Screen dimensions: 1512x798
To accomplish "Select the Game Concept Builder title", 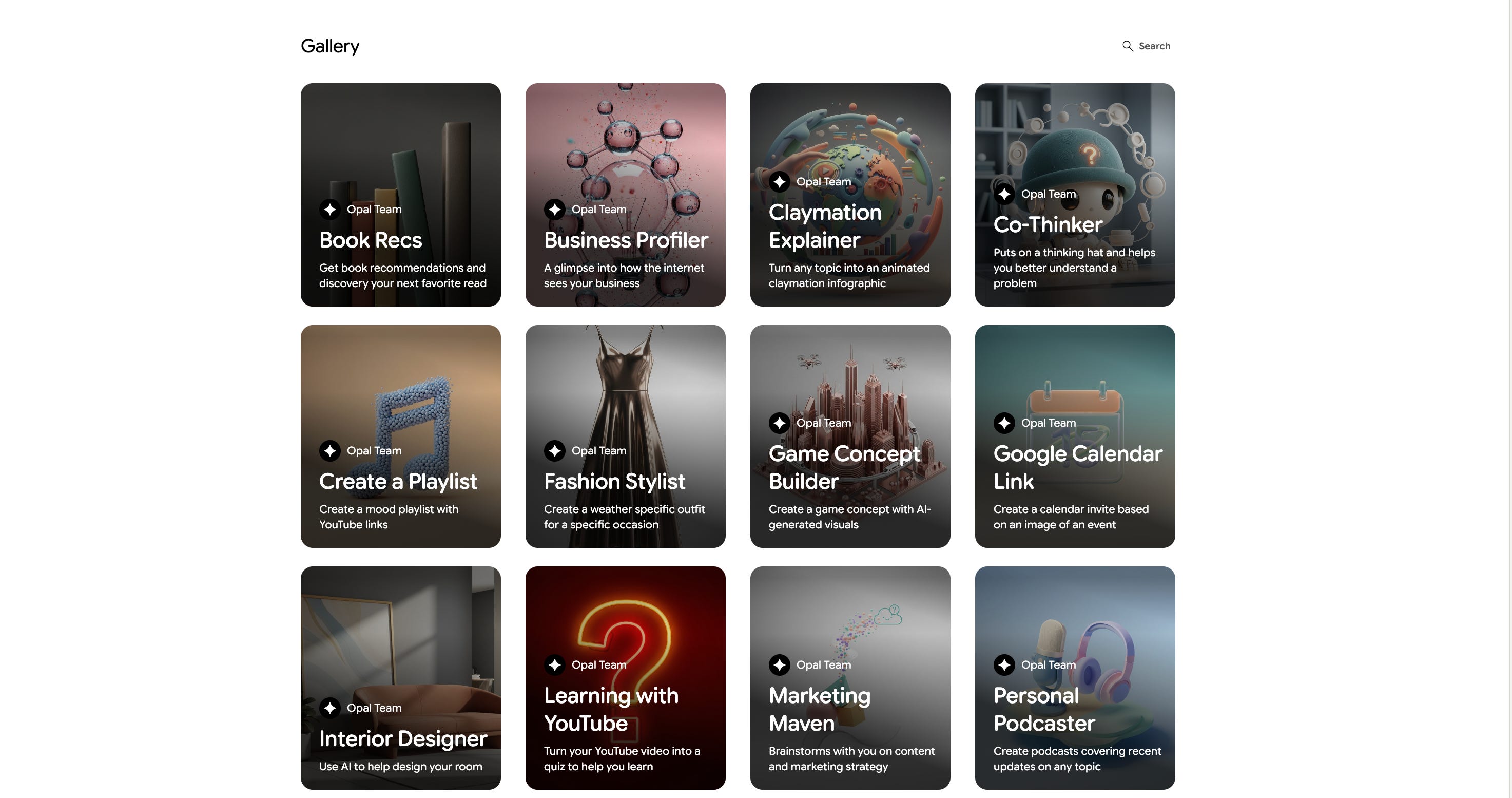I will pyautogui.click(x=844, y=467).
